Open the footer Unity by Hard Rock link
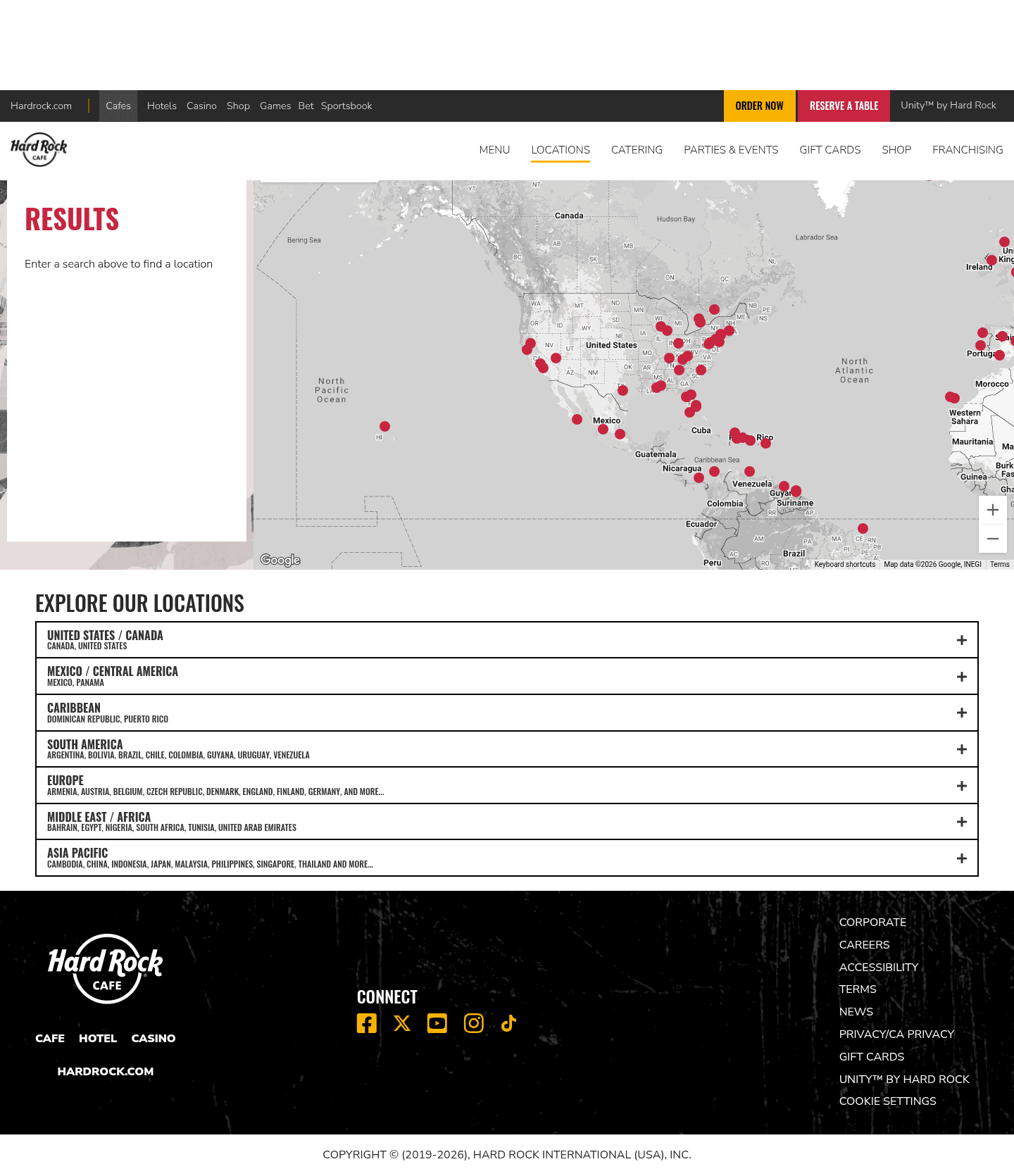Viewport: 1014px width, 1176px height. pos(904,1080)
